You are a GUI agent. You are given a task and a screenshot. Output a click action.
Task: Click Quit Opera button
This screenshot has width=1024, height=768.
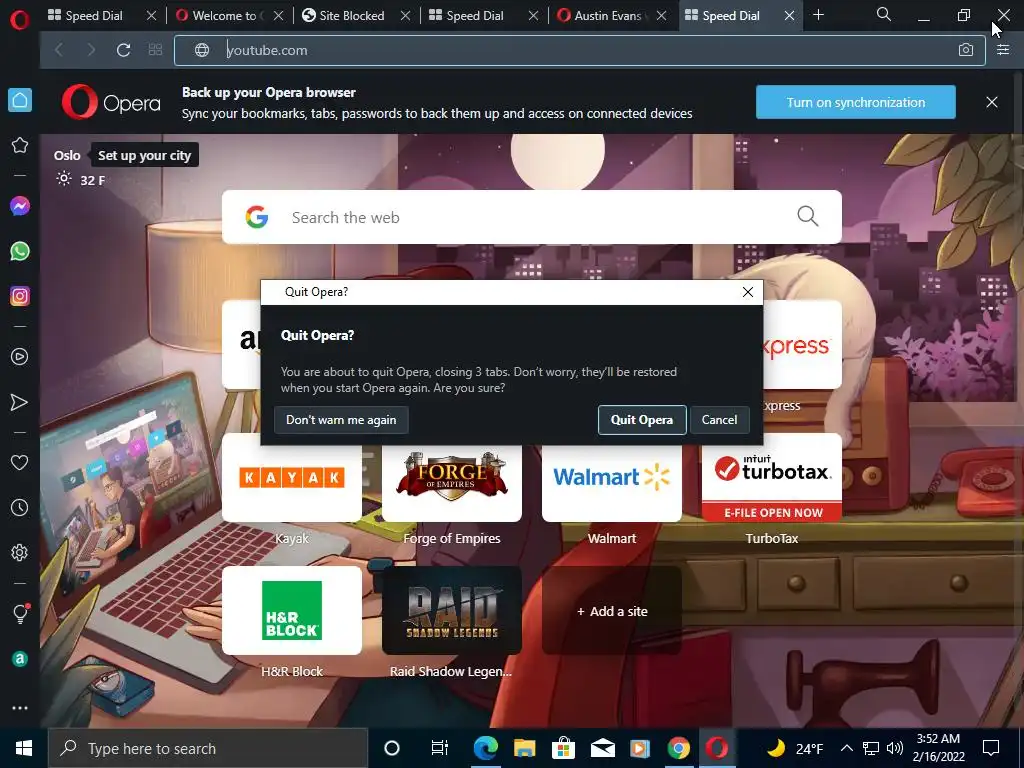642,420
